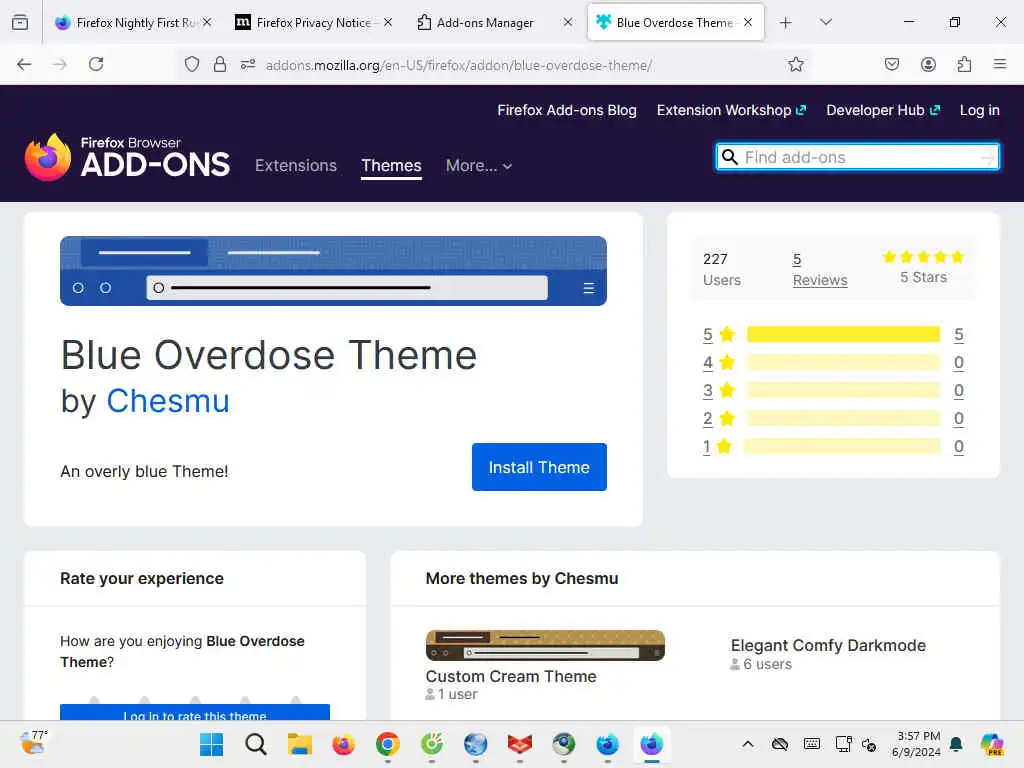Reload the current page

pyautogui.click(x=96, y=64)
